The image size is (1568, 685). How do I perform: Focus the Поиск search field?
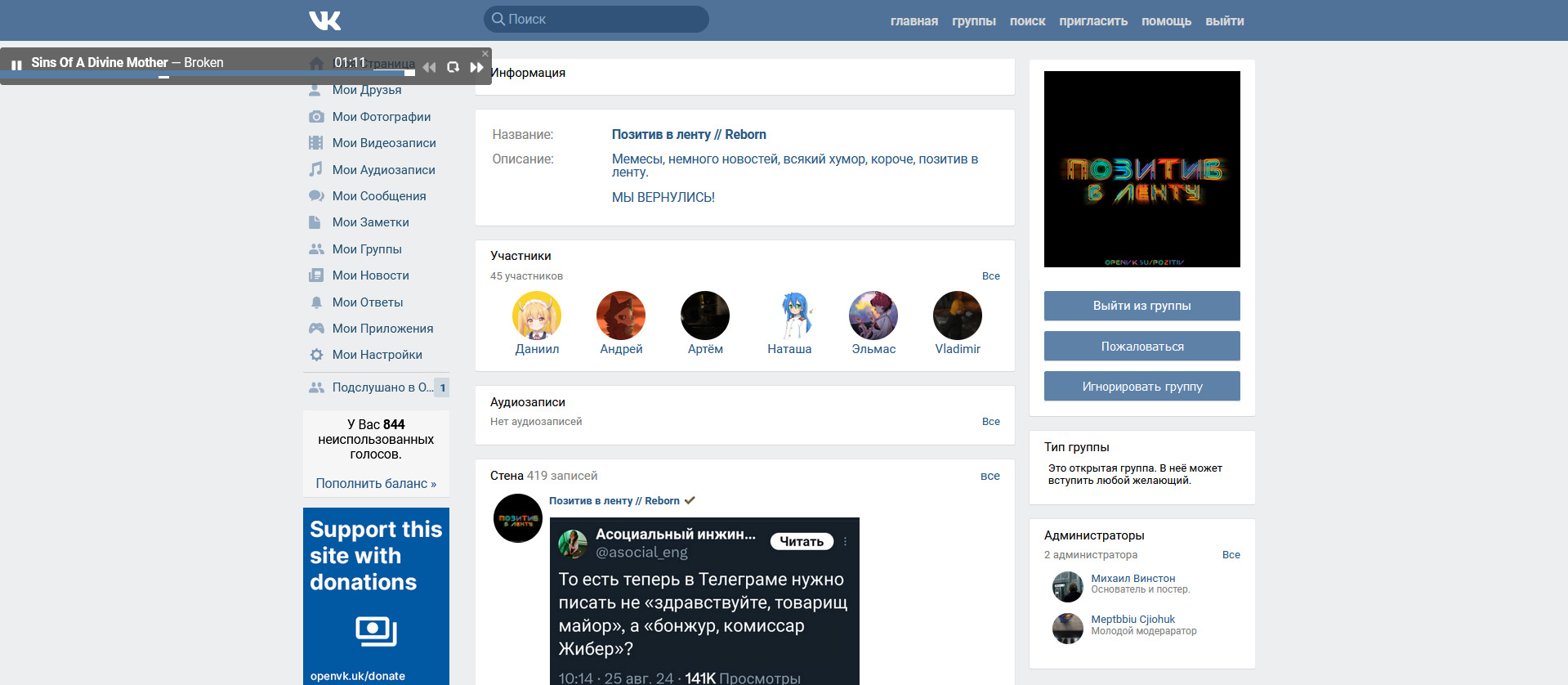click(596, 20)
